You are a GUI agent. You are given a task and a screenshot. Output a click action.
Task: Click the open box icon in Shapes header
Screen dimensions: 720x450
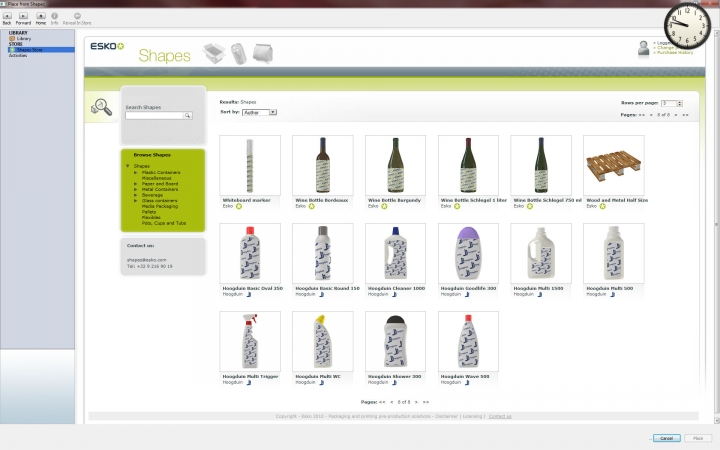pos(215,53)
